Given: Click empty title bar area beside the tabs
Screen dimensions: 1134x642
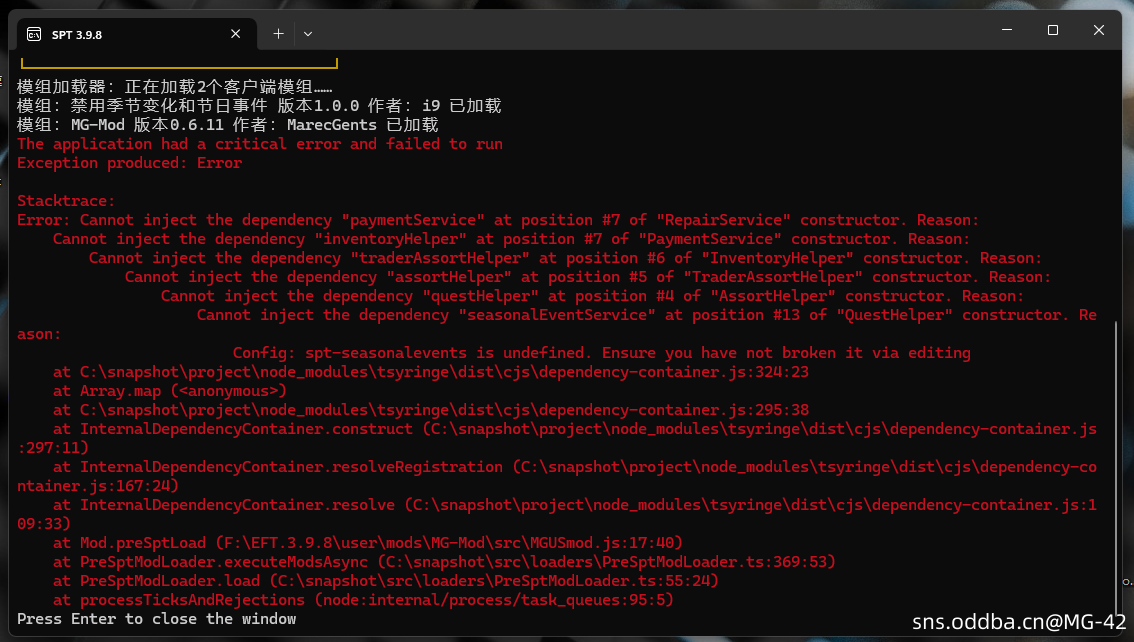Looking at the screenshot, I should pos(650,31).
